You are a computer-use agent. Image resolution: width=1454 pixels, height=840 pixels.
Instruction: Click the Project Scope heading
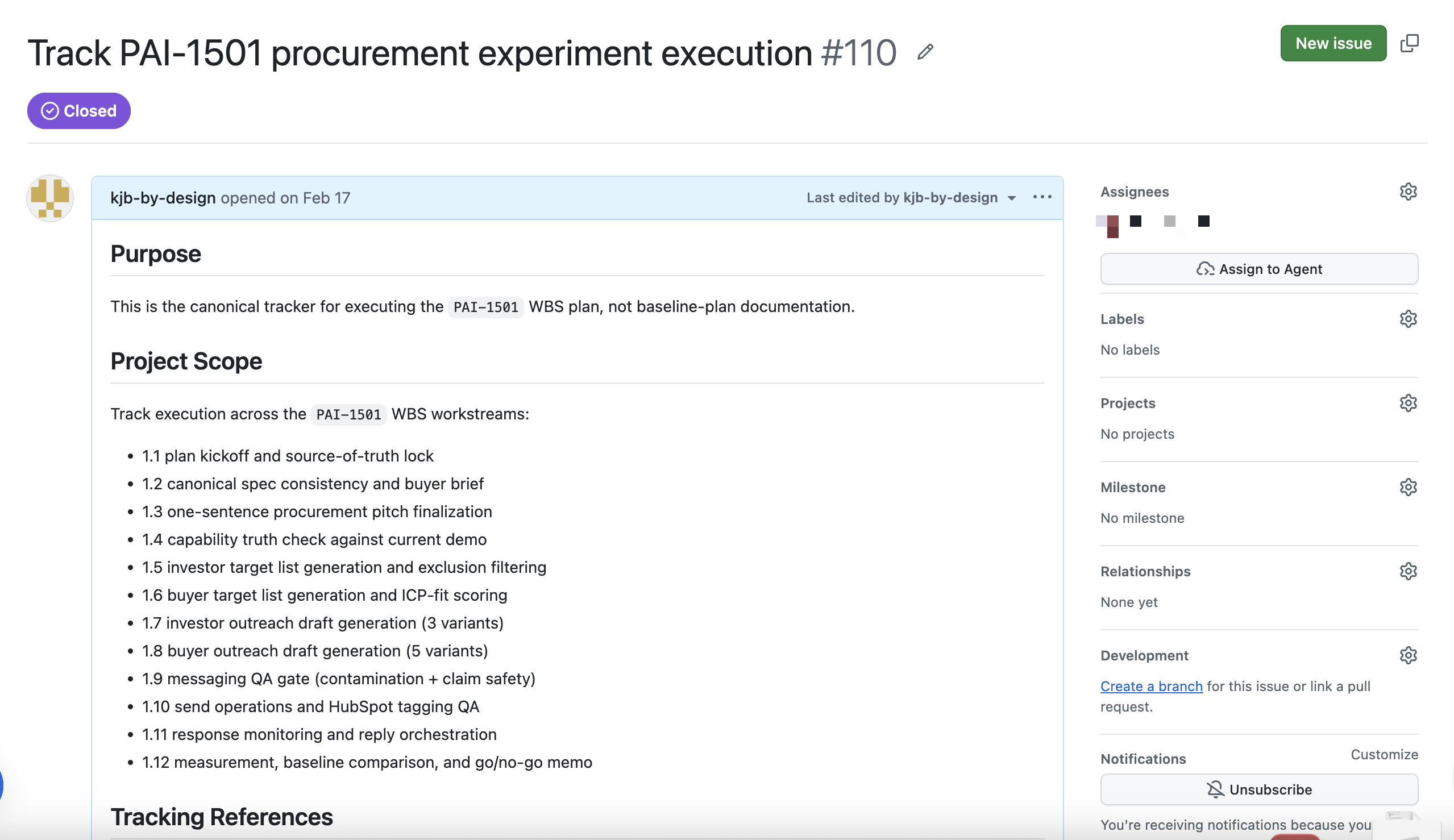pos(186,361)
